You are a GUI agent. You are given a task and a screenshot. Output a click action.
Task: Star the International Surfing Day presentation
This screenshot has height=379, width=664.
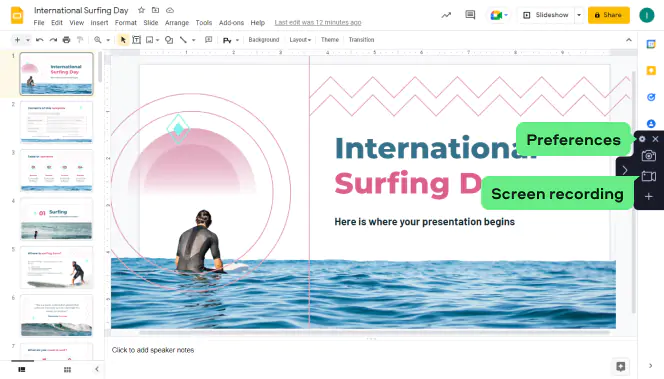point(141,10)
